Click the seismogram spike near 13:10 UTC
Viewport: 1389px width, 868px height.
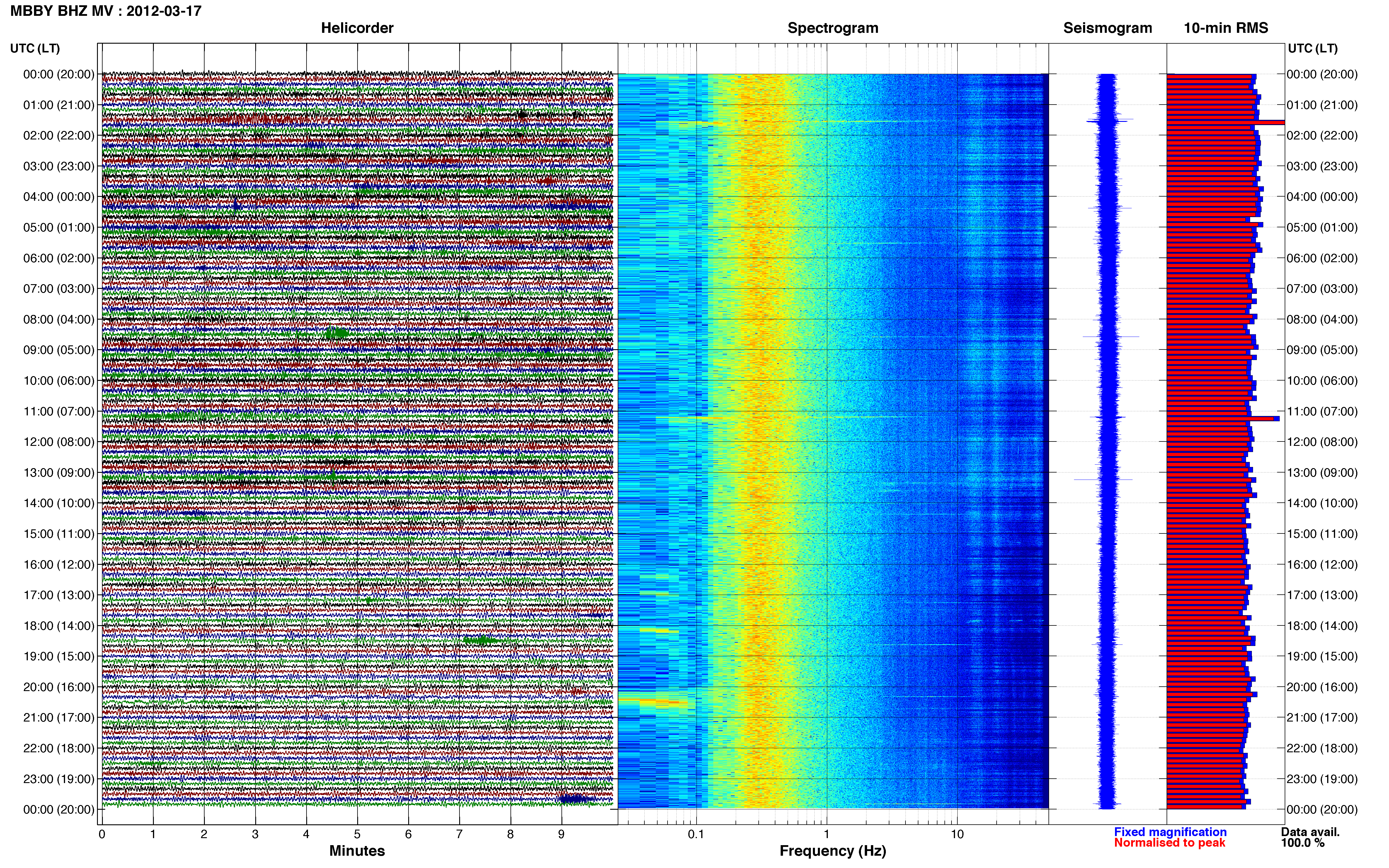(1102, 479)
